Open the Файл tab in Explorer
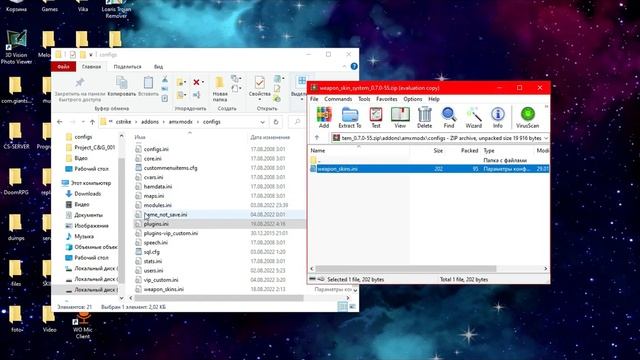Screen dimensions: 640x360 pos(63,66)
